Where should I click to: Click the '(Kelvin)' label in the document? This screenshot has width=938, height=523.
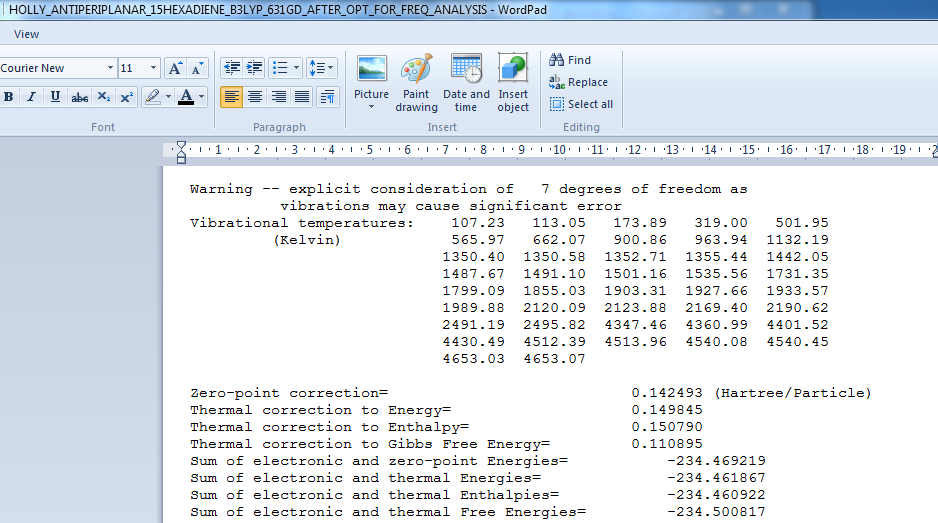click(x=307, y=240)
